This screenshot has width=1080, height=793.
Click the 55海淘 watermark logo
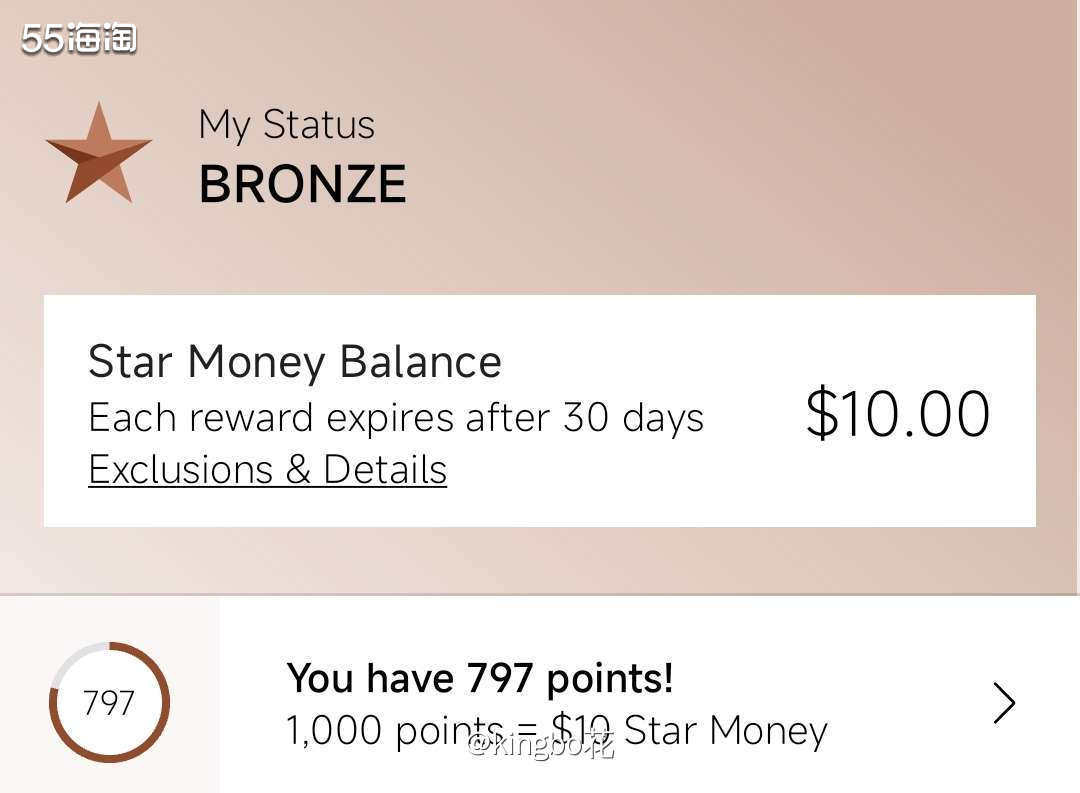tap(78, 40)
